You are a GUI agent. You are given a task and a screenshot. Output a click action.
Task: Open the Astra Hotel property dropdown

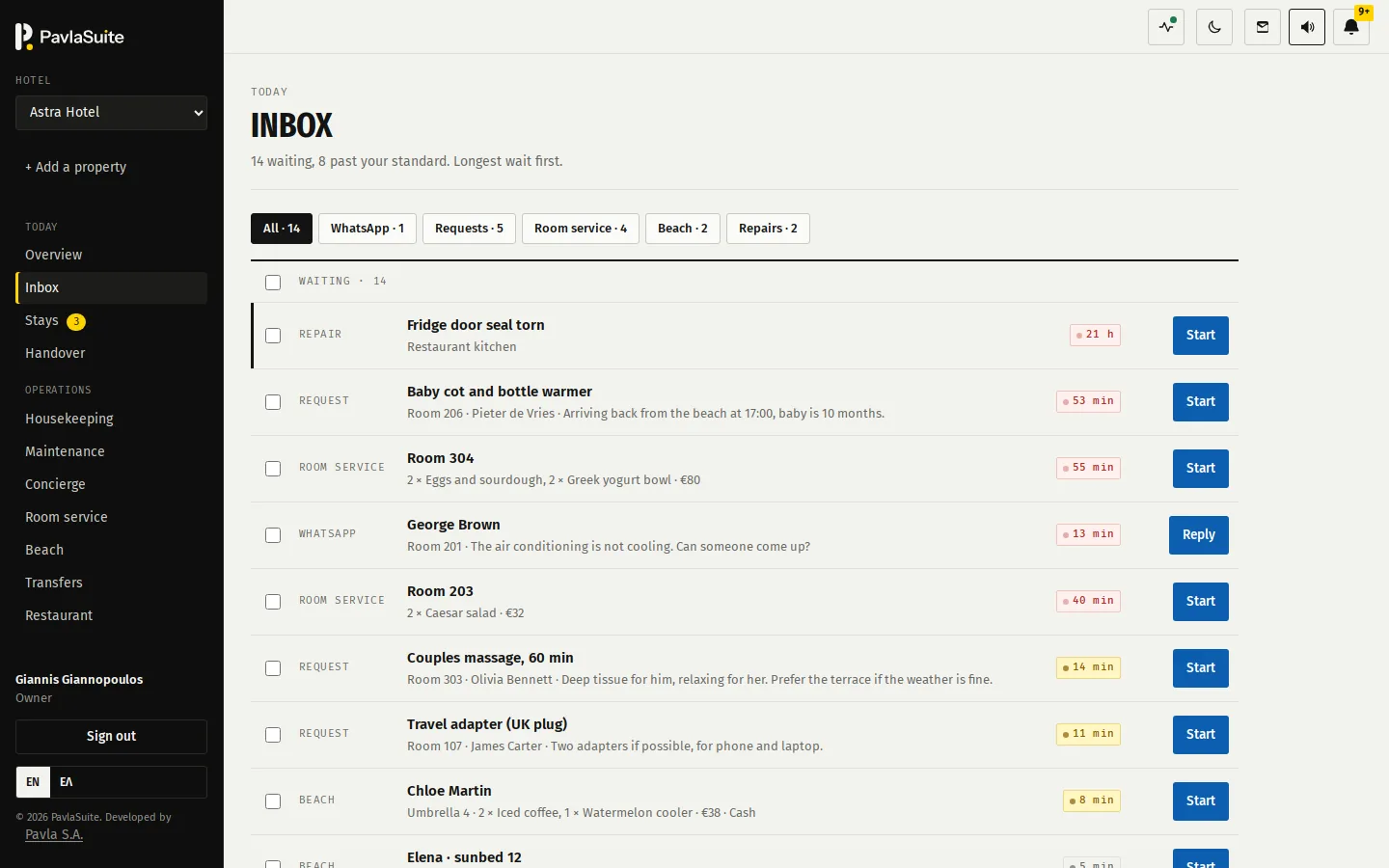click(111, 113)
